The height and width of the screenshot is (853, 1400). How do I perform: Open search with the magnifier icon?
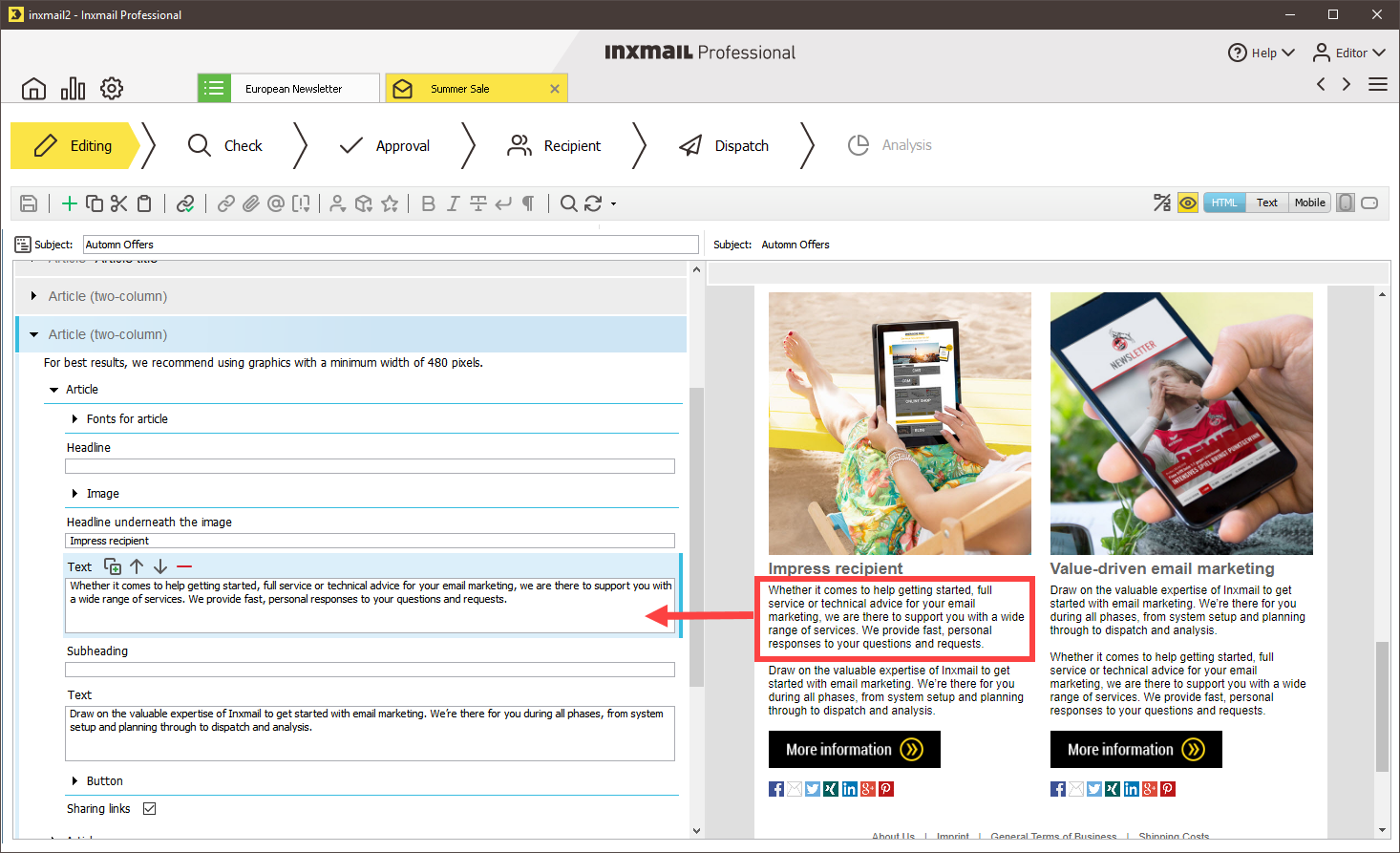[x=568, y=203]
